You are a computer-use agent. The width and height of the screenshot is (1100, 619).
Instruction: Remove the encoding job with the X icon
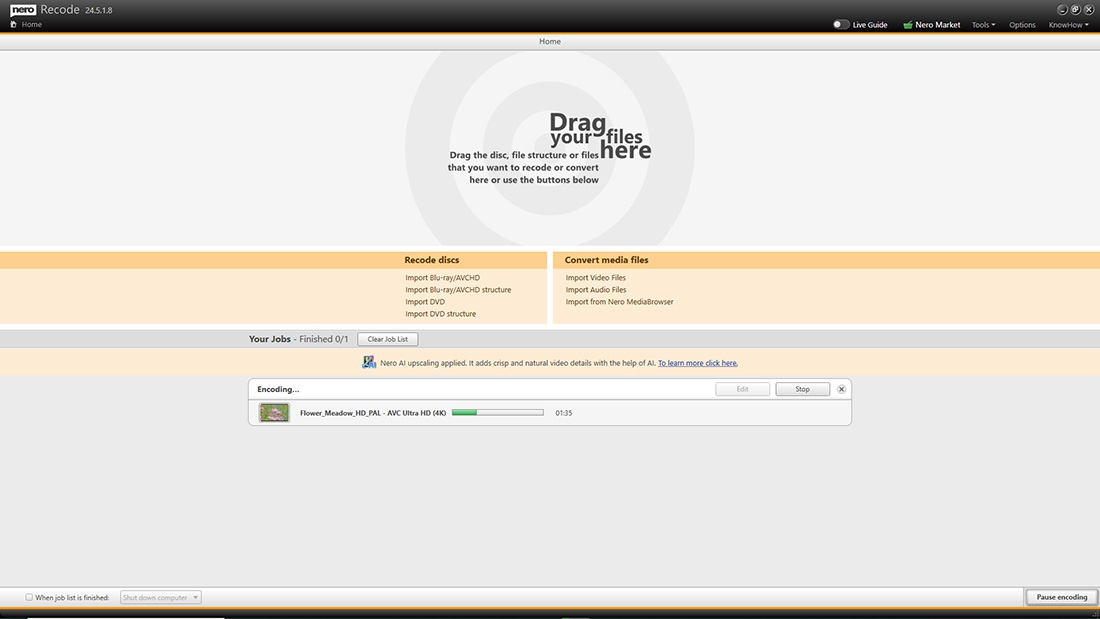(x=841, y=389)
